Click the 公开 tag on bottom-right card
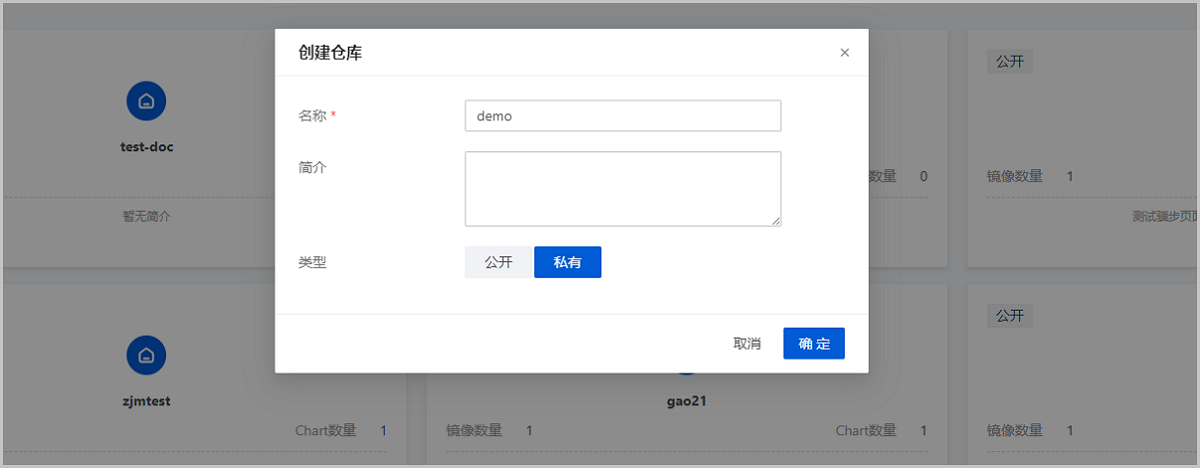Viewport: 1200px width, 468px height. click(x=1009, y=316)
